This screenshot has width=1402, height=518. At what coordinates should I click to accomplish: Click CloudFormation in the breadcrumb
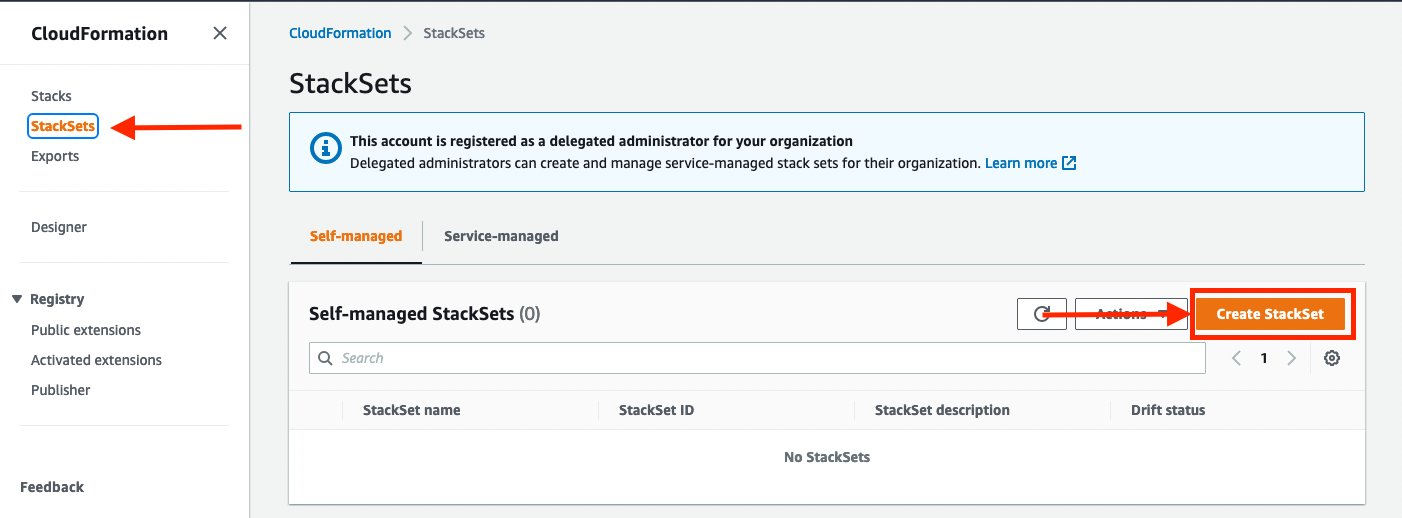(x=340, y=33)
